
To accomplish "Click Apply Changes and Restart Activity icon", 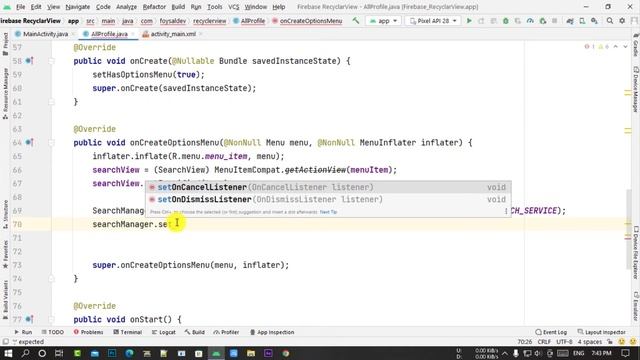I will coord(481,20).
